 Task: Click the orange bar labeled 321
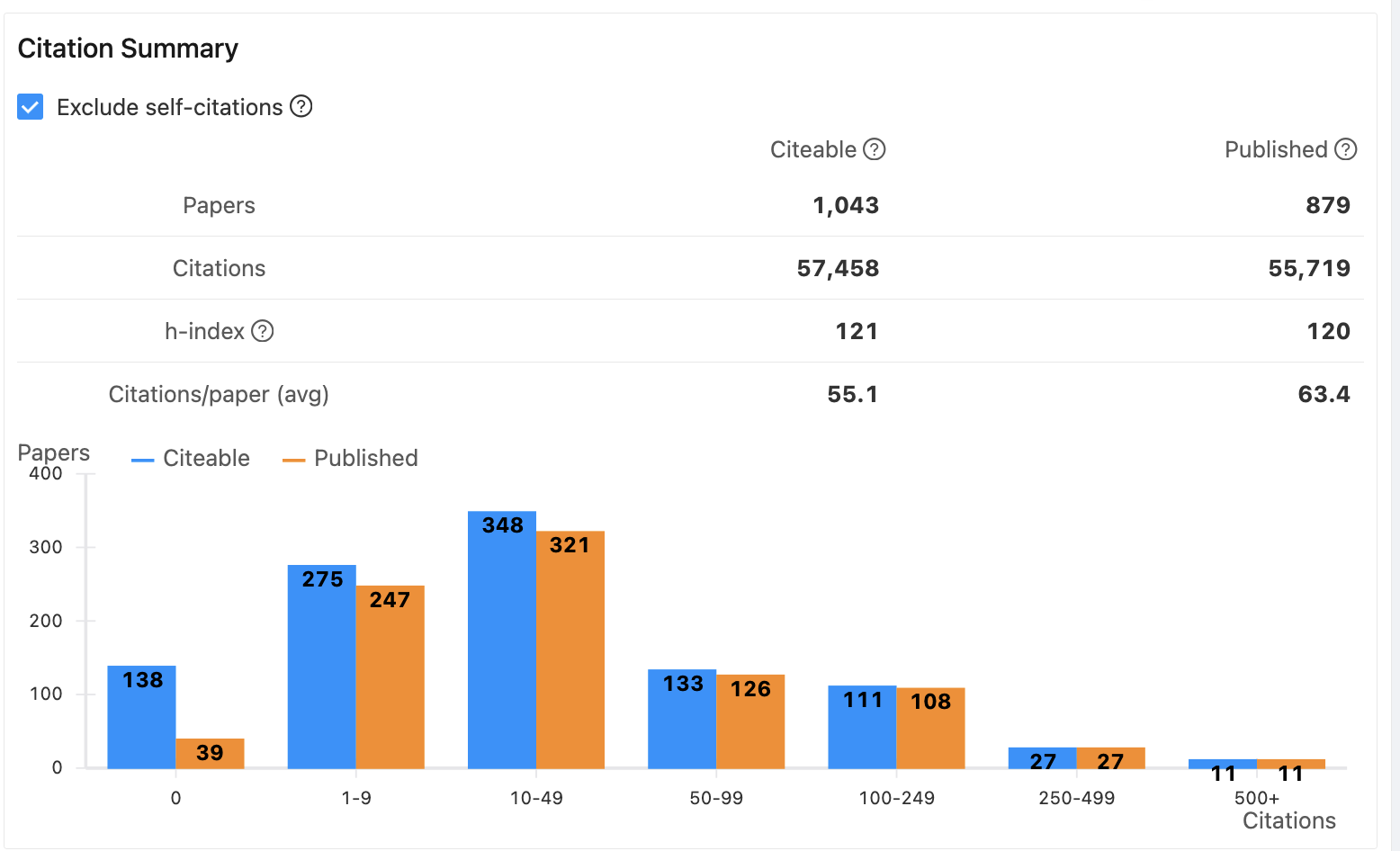pos(570,650)
